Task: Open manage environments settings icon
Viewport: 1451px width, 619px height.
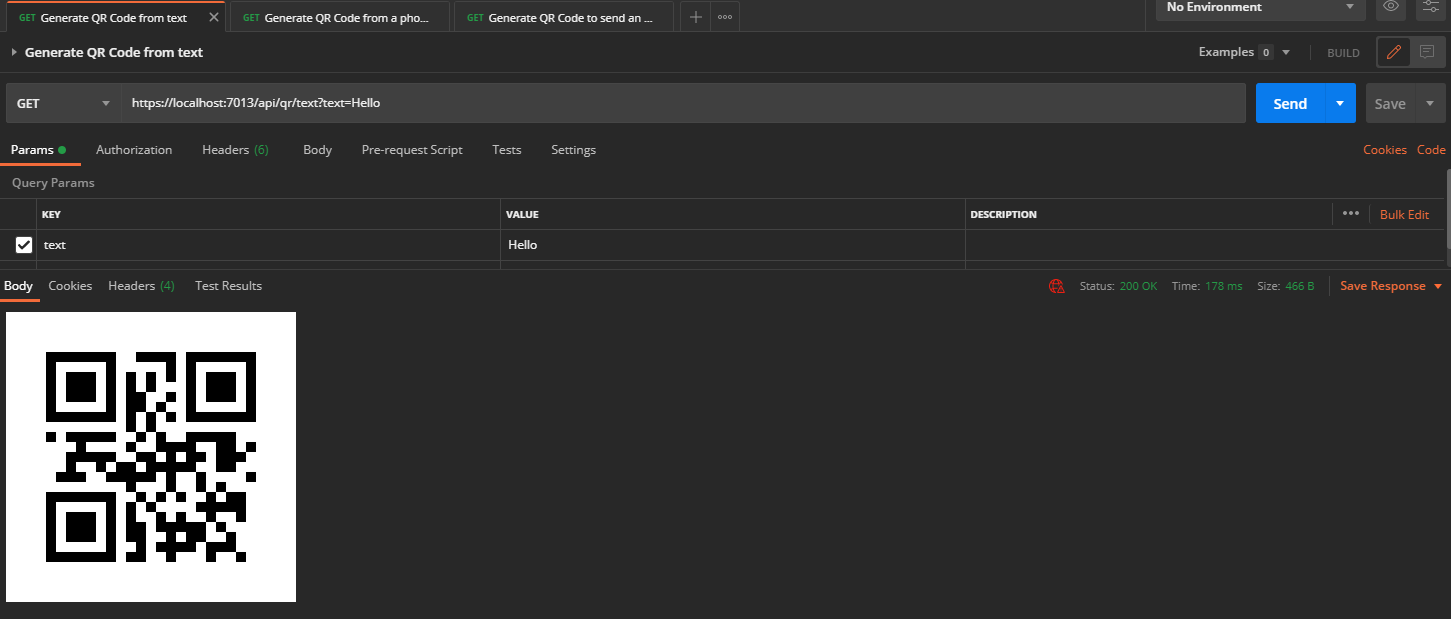Action: click(x=1431, y=7)
